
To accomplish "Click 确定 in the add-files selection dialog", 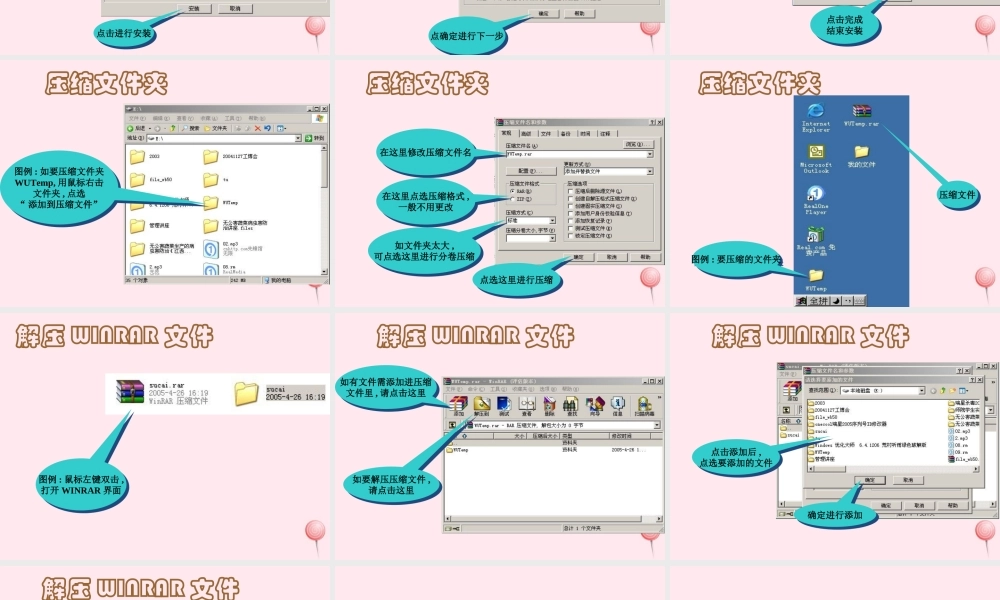I will (x=870, y=480).
